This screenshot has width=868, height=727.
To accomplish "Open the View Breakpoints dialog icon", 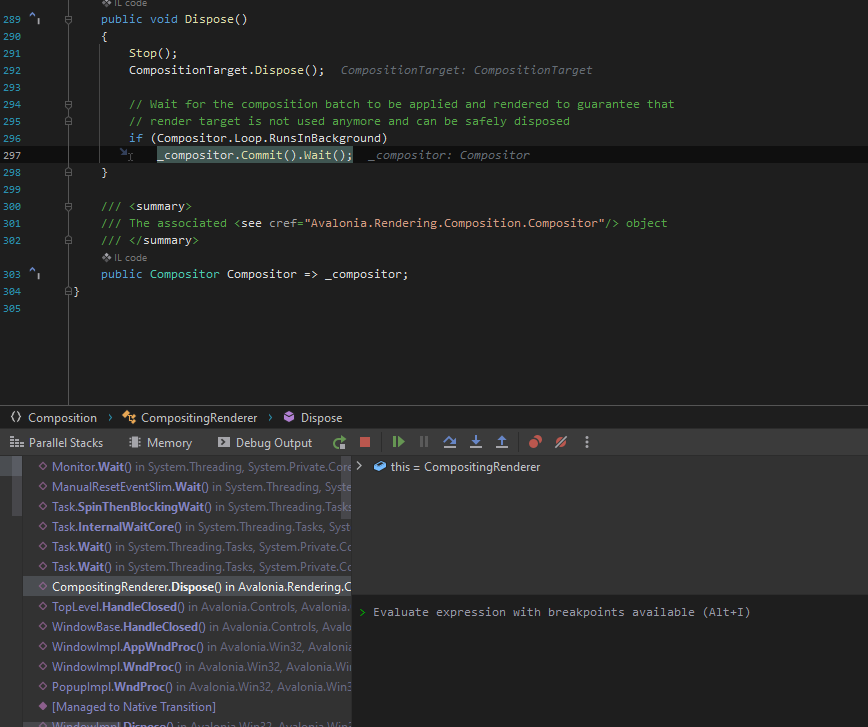I will click(534, 441).
